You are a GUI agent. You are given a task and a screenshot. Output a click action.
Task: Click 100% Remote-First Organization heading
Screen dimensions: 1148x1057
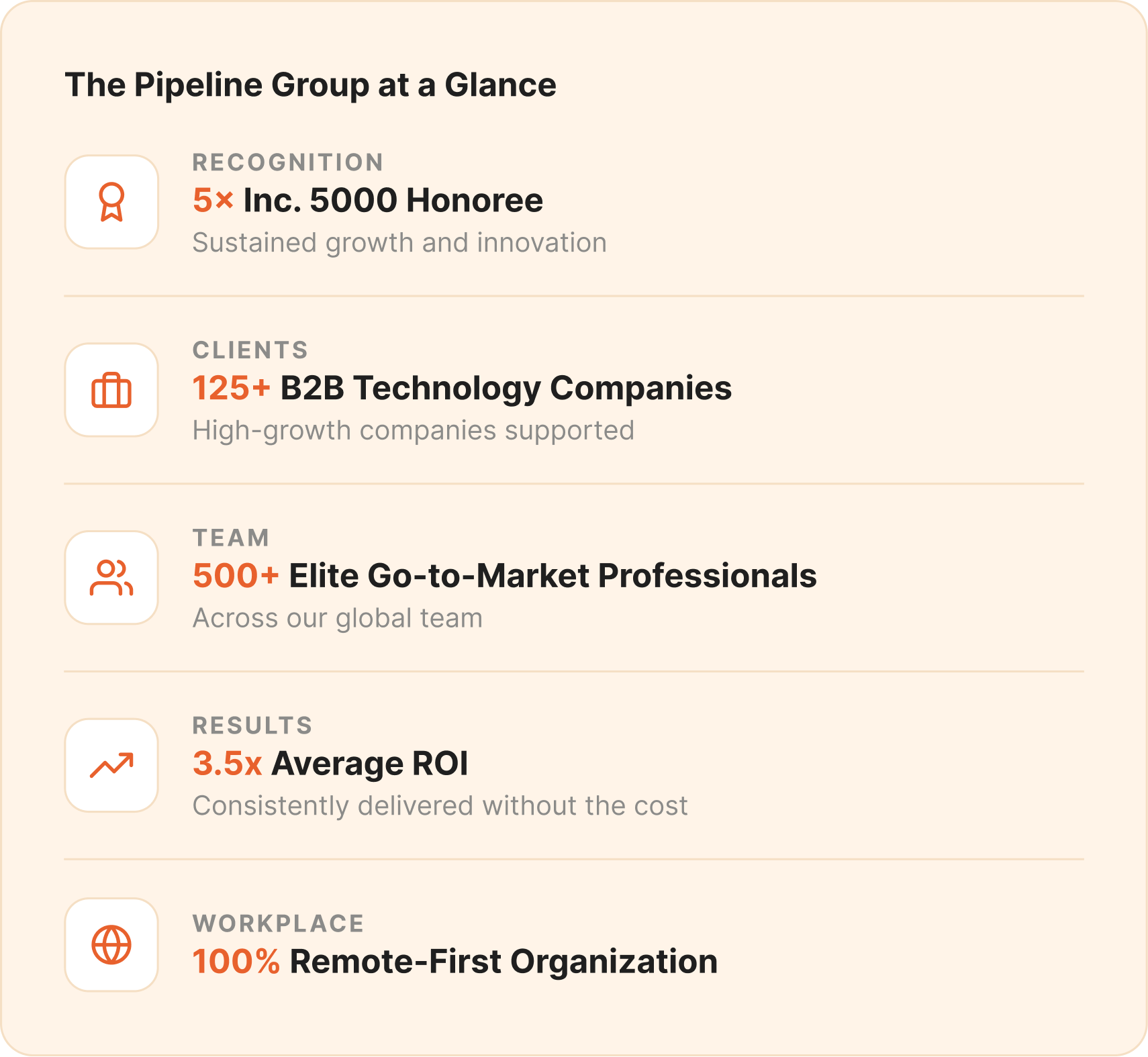click(x=455, y=962)
